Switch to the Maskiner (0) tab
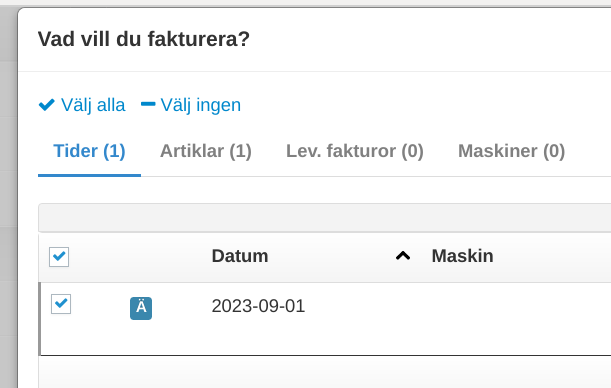Image resolution: width=611 pixels, height=388 pixels. pos(511,151)
